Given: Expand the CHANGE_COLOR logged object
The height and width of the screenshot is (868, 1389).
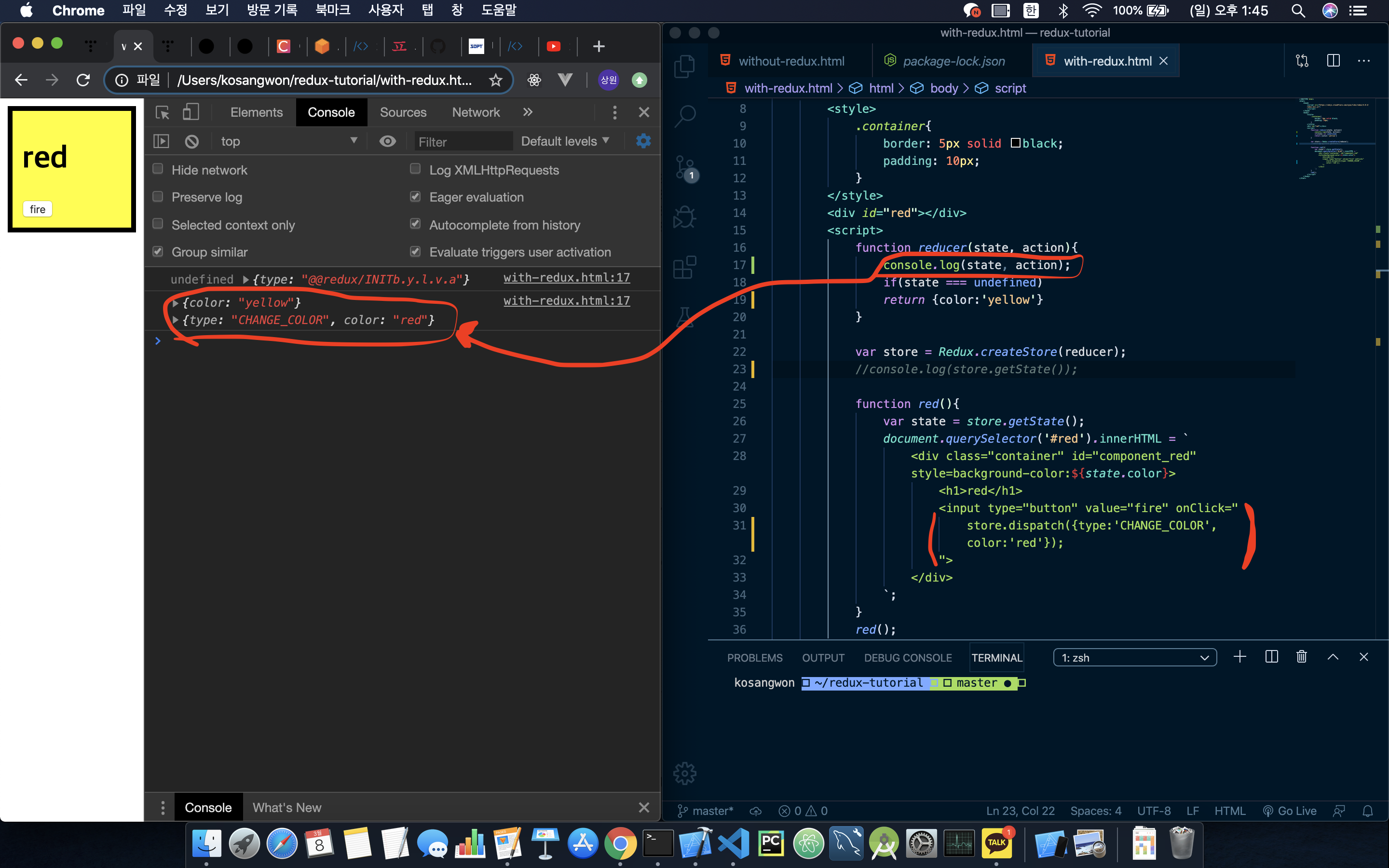Looking at the screenshot, I should [x=176, y=320].
